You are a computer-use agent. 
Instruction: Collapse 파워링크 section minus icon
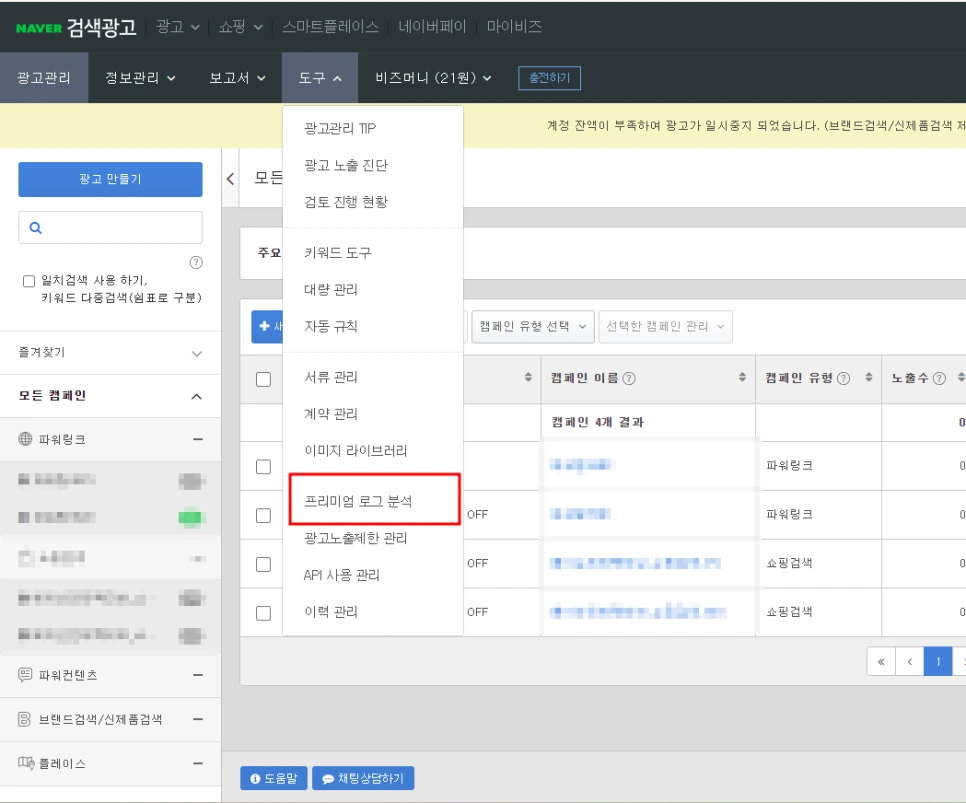pyautogui.click(x=198, y=439)
